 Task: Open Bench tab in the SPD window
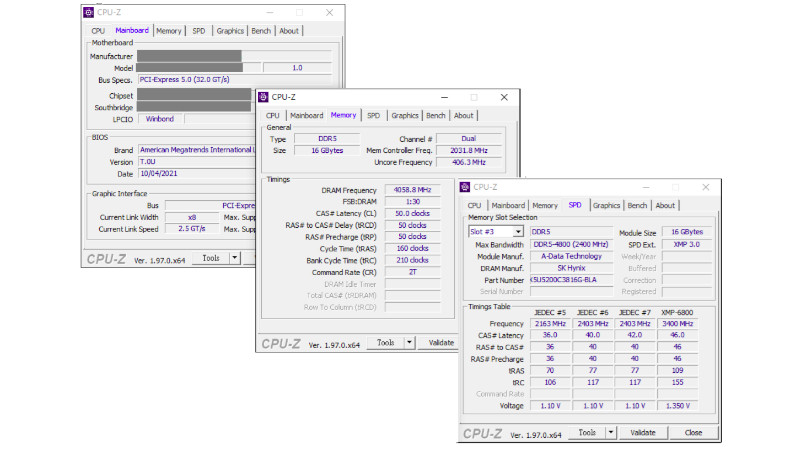pos(637,205)
